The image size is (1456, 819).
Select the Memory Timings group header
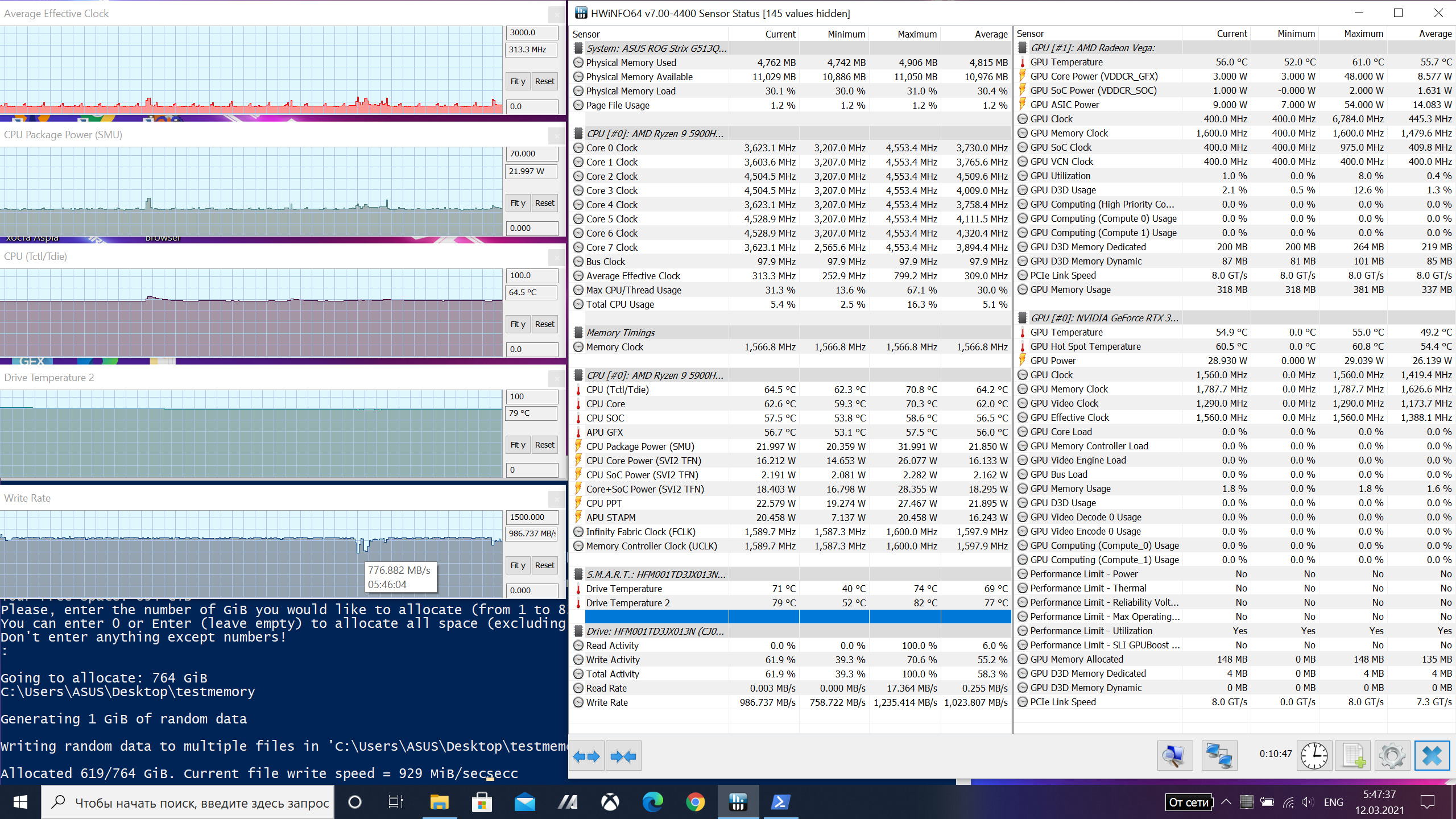(x=791, y=333)
